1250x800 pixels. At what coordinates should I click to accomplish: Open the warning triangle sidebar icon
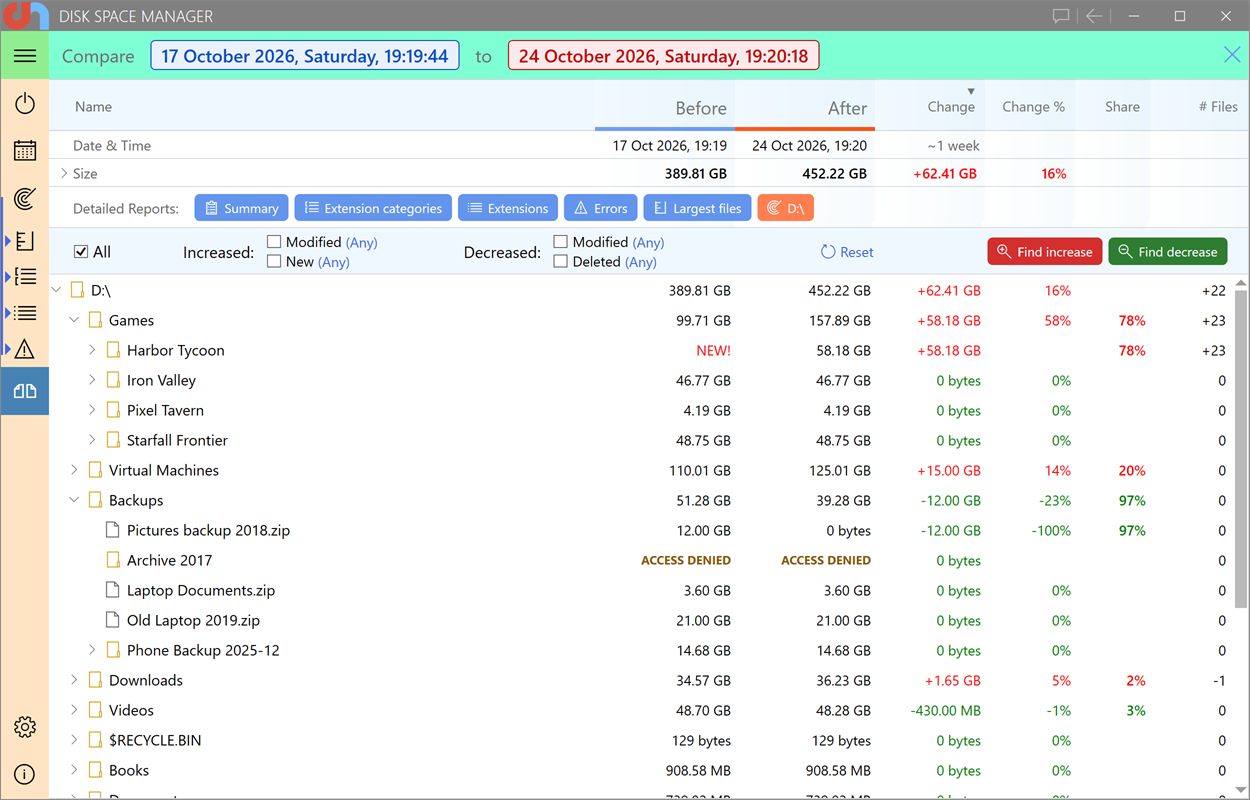point(25,349)
